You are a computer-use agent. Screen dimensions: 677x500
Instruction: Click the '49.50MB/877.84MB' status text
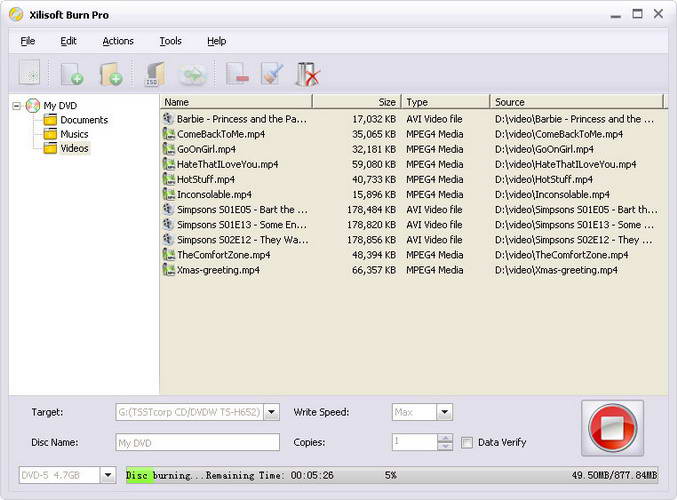614,475
